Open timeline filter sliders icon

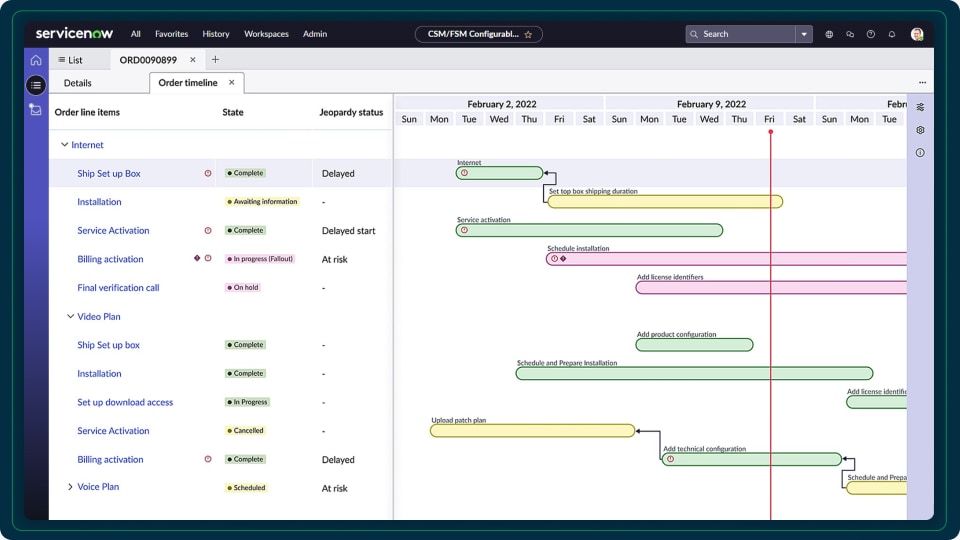coord(920,107)
